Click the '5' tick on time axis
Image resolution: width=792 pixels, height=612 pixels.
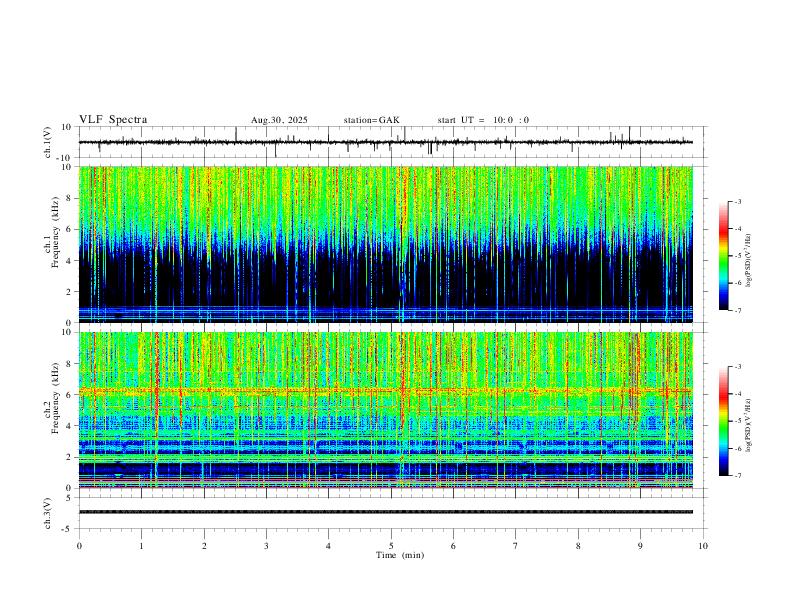point(391,546)
